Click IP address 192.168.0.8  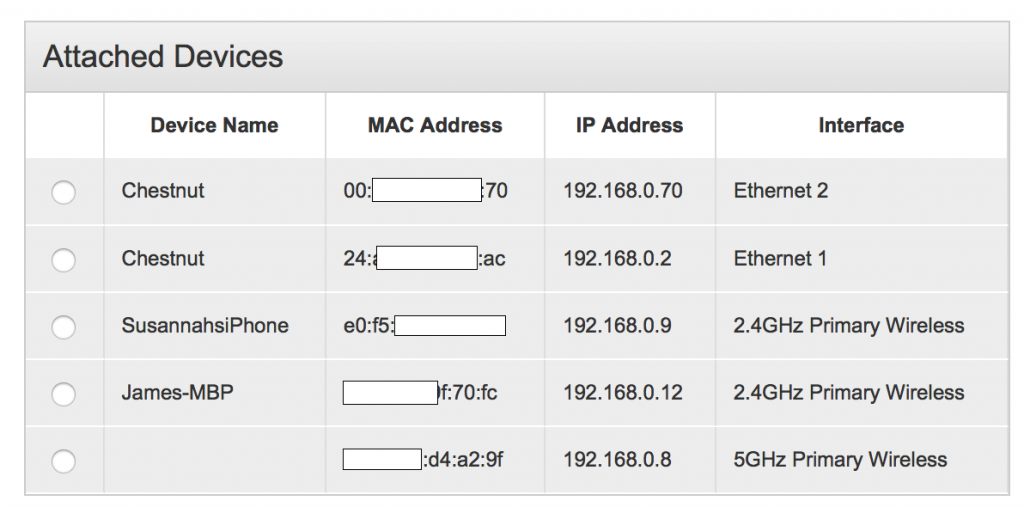[x=617, y=460]
